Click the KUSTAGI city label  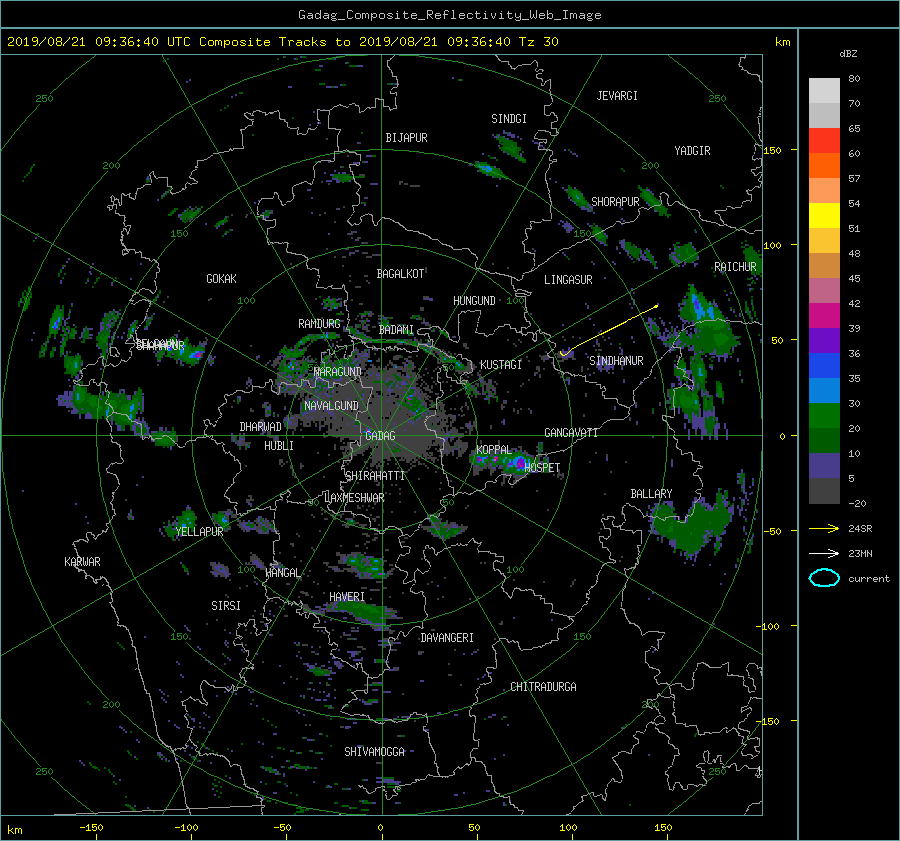tap(501, 365)
